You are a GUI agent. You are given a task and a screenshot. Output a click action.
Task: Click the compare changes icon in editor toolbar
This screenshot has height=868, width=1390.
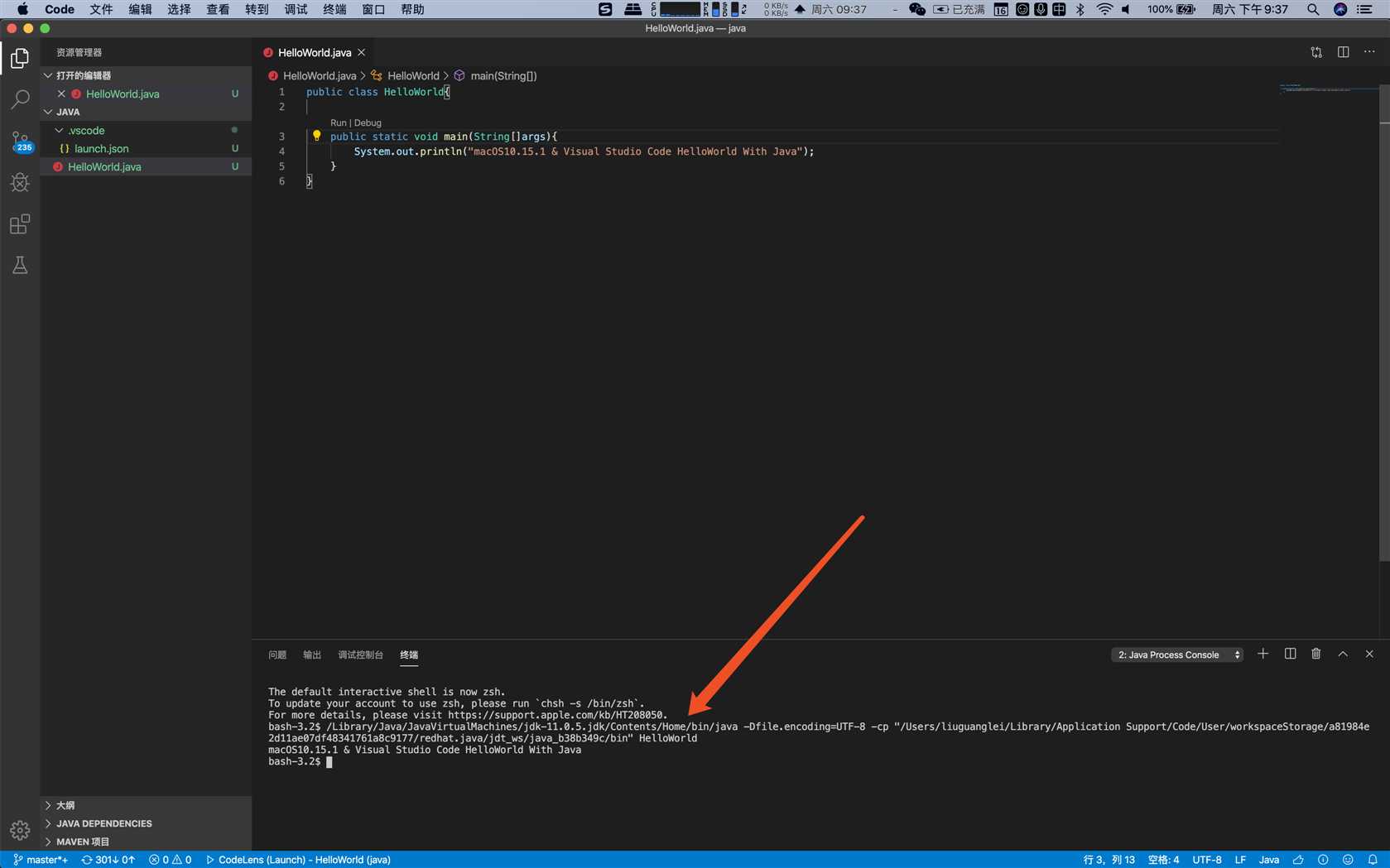click(x=1316, y=52)
